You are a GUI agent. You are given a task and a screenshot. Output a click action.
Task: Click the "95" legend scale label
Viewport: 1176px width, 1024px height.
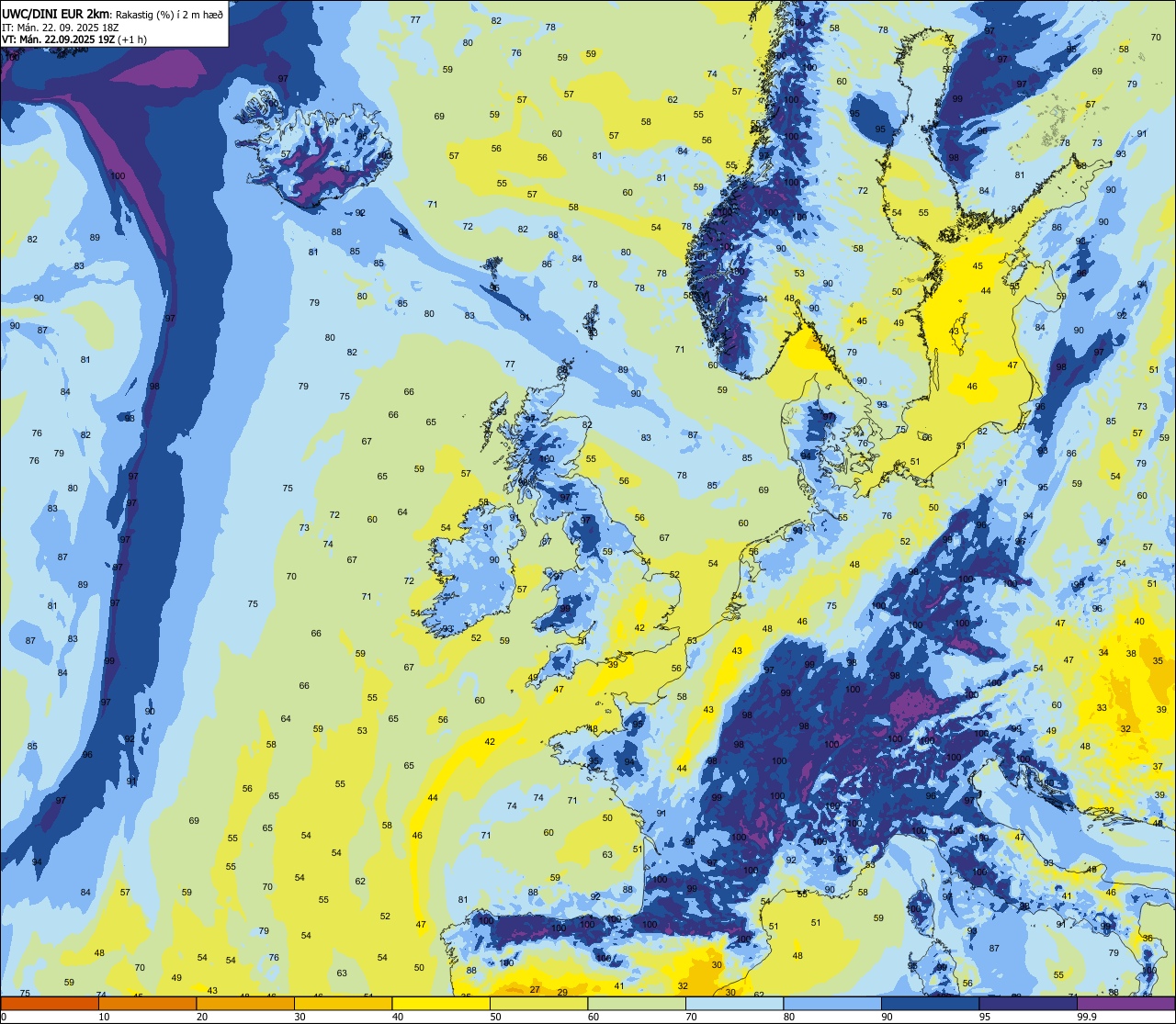click(x=984, y=1017)
